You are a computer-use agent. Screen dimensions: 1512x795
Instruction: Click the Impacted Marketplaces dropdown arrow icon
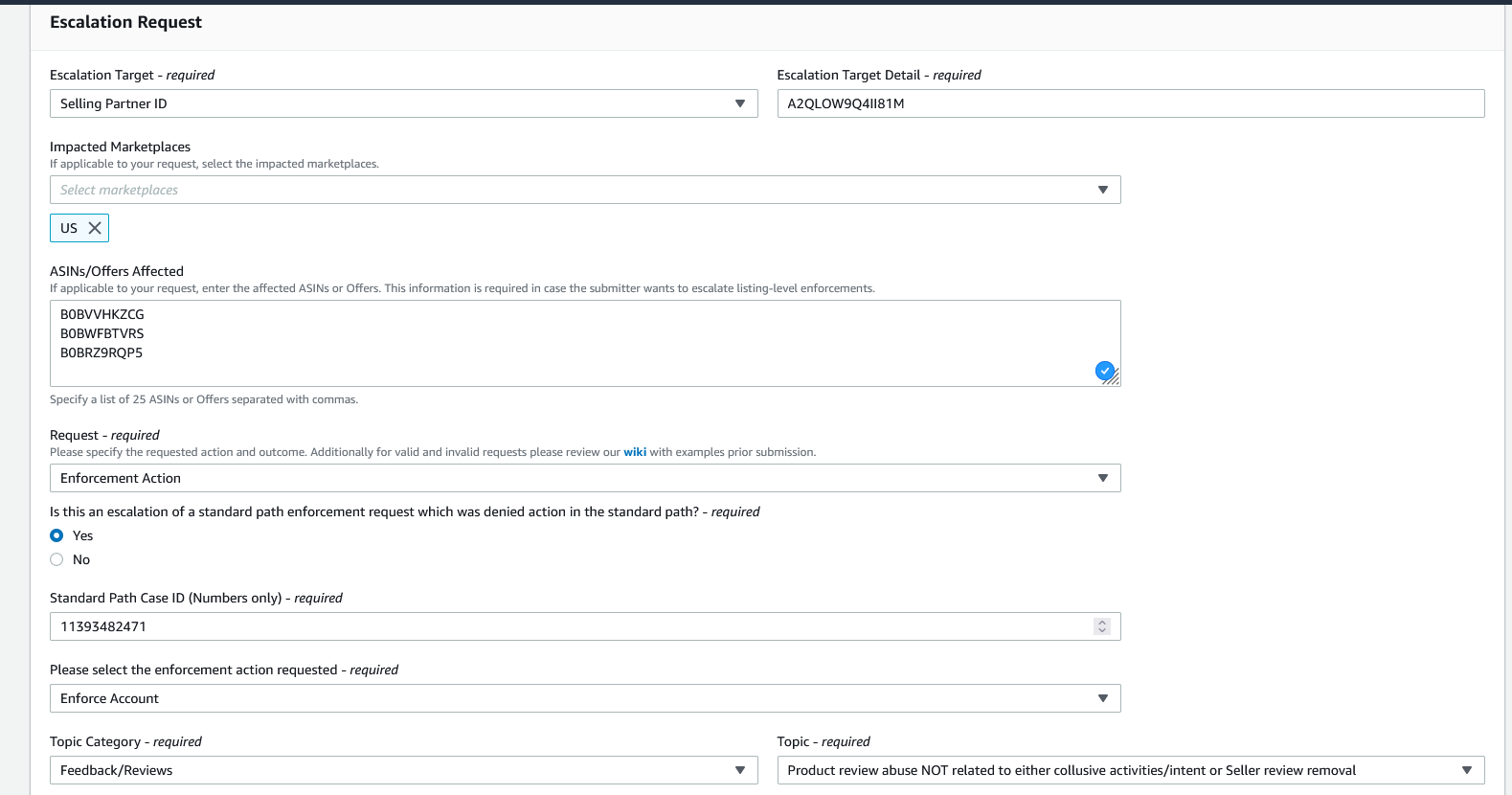1102,190
